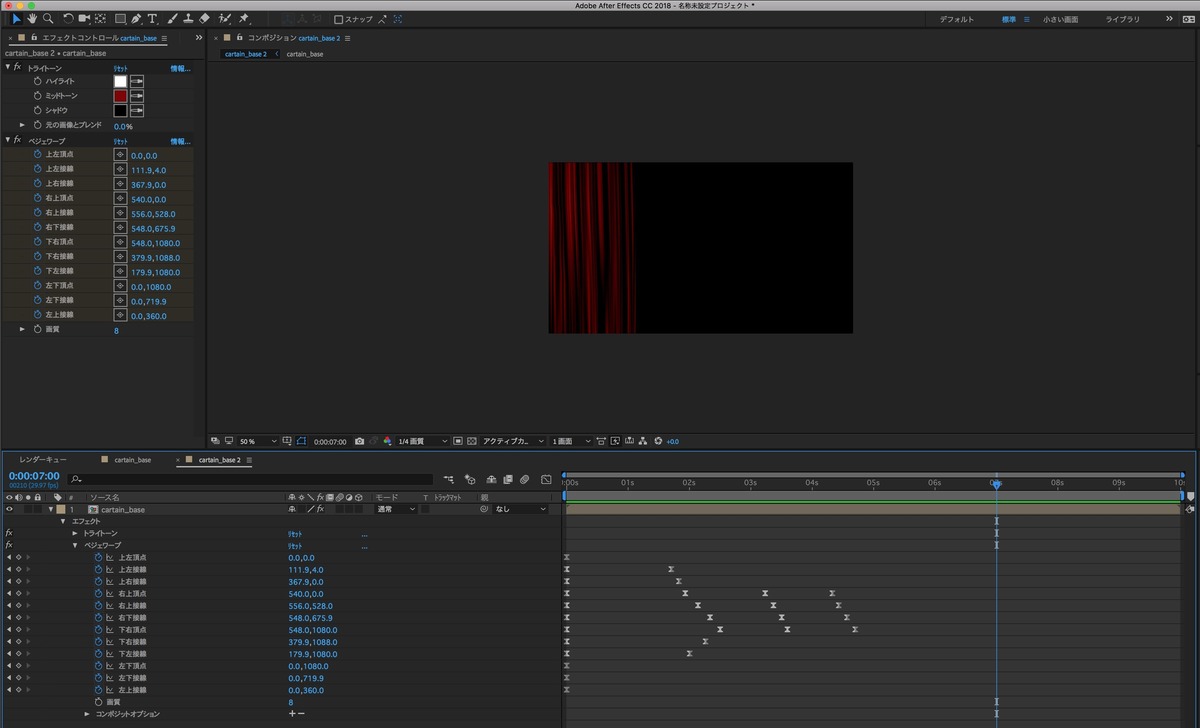The height and width of the screenshot is (728, 1200).
Task: Select the Brush tool
Action: click(172, 19)
